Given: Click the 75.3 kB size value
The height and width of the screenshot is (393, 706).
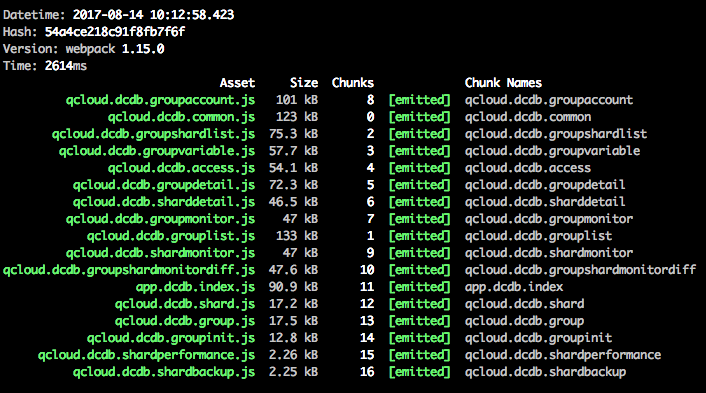Looking at the screenshot, I should pyautogui.click(x=294, y=134).
